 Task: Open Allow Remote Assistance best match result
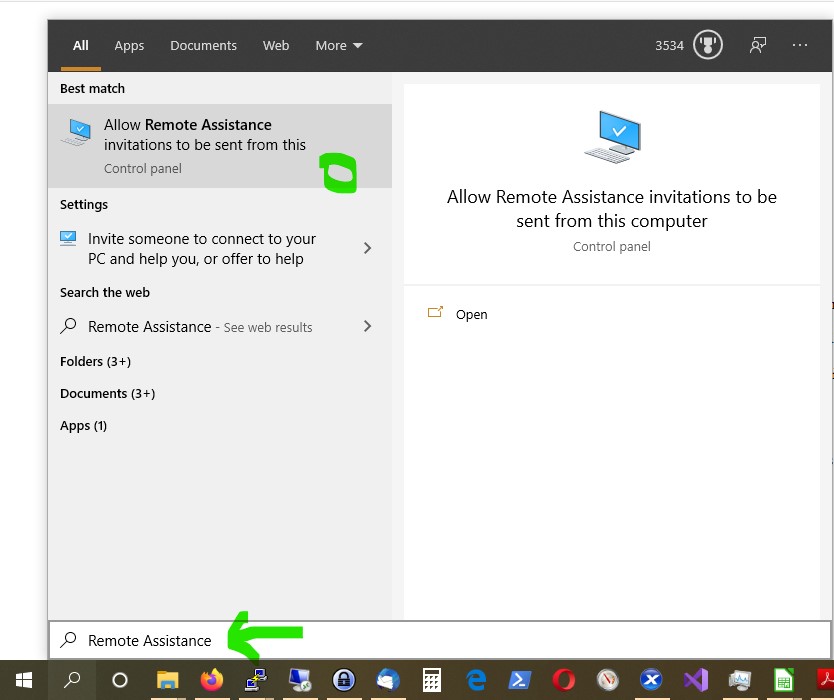pos(220,146)
